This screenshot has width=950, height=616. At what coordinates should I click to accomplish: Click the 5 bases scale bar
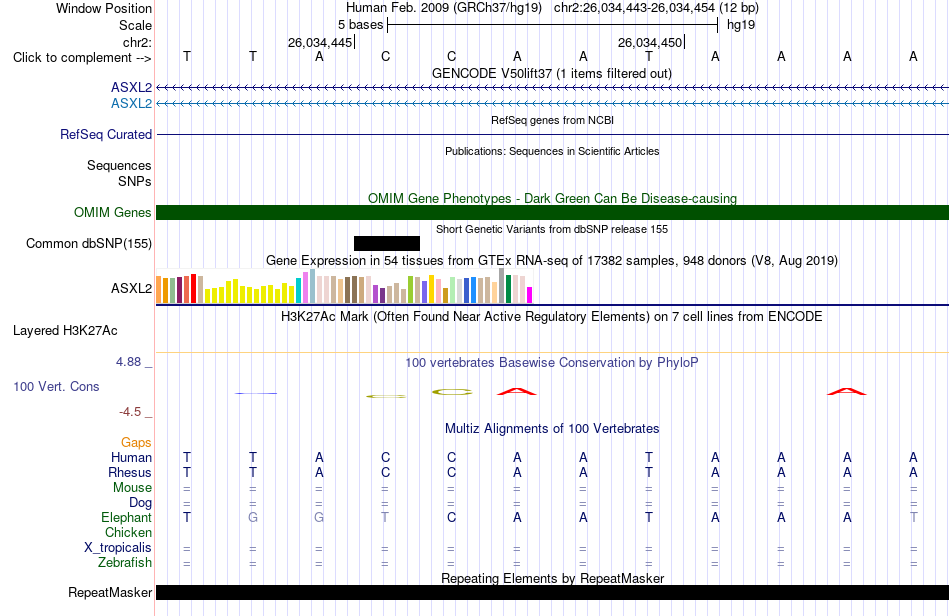point(553,25)
